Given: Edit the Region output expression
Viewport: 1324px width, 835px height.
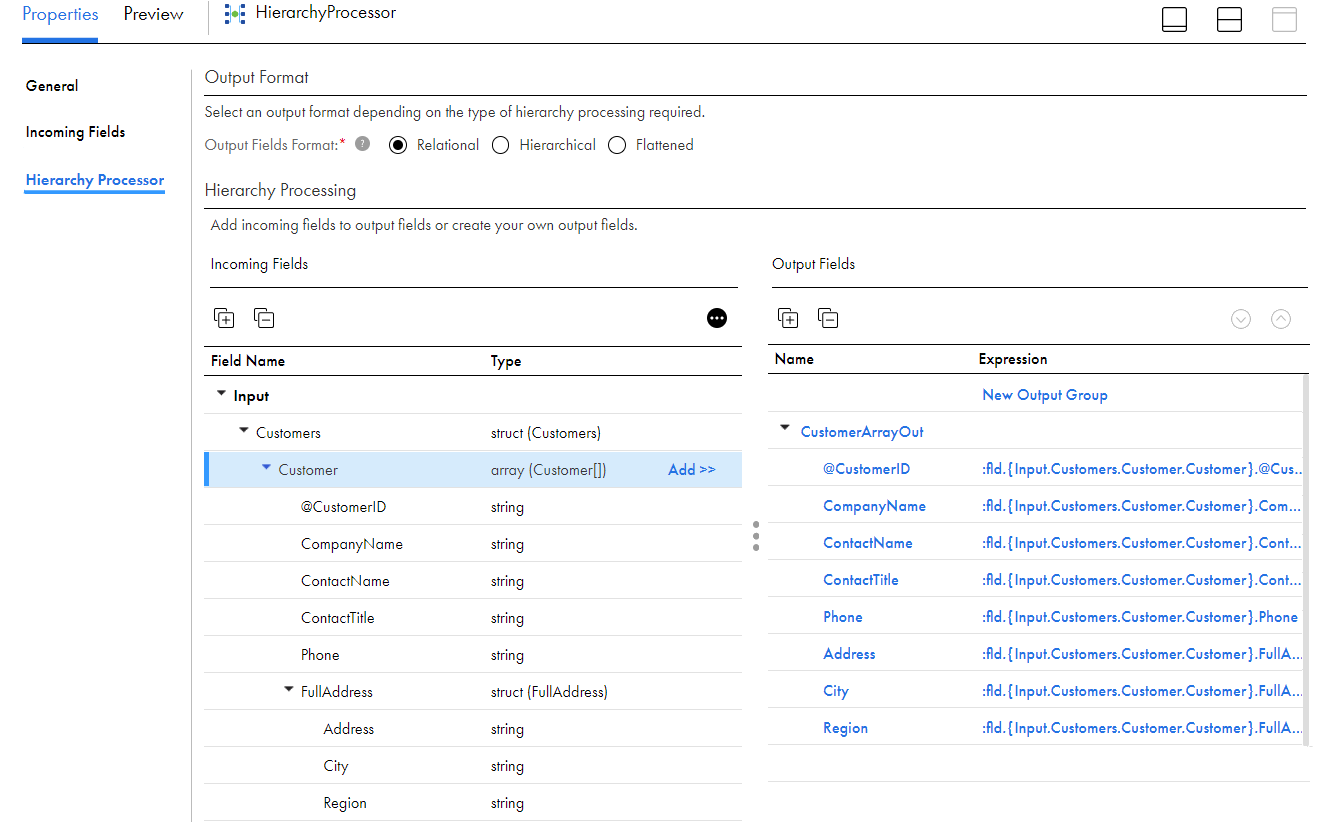Looking at the screenshot, I should (1142, 728).
